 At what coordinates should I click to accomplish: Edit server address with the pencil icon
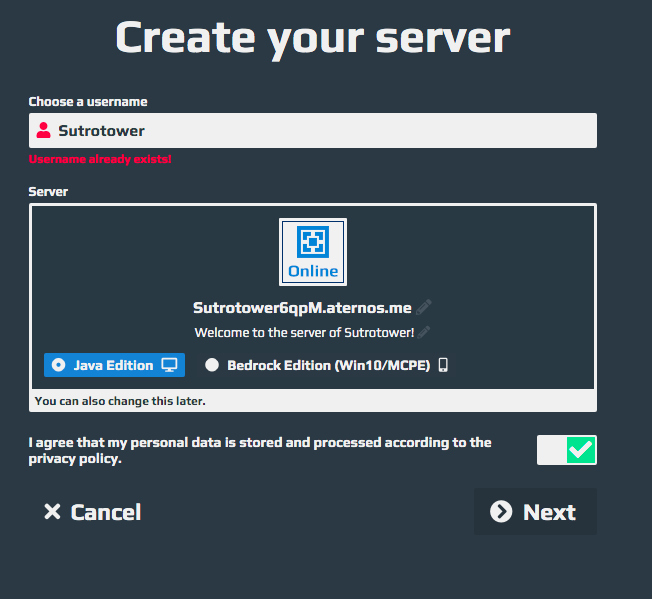tap(424, 307)
